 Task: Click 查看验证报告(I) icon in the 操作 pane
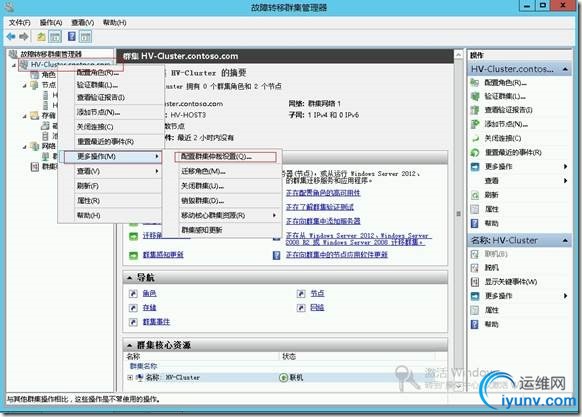[x=475, y=110]
